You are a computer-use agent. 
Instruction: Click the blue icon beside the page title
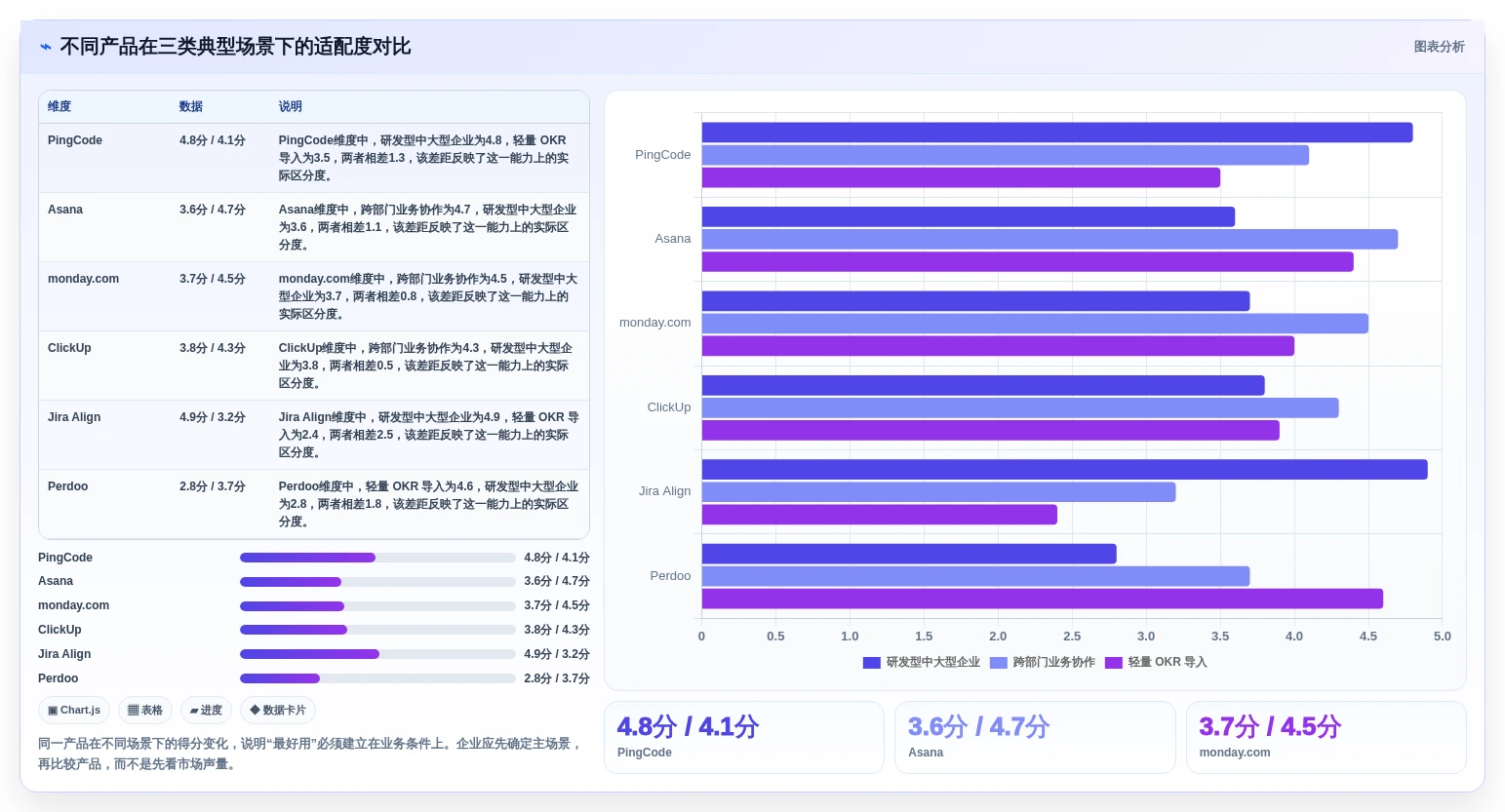pyautogui.click(x=46, y=47)
